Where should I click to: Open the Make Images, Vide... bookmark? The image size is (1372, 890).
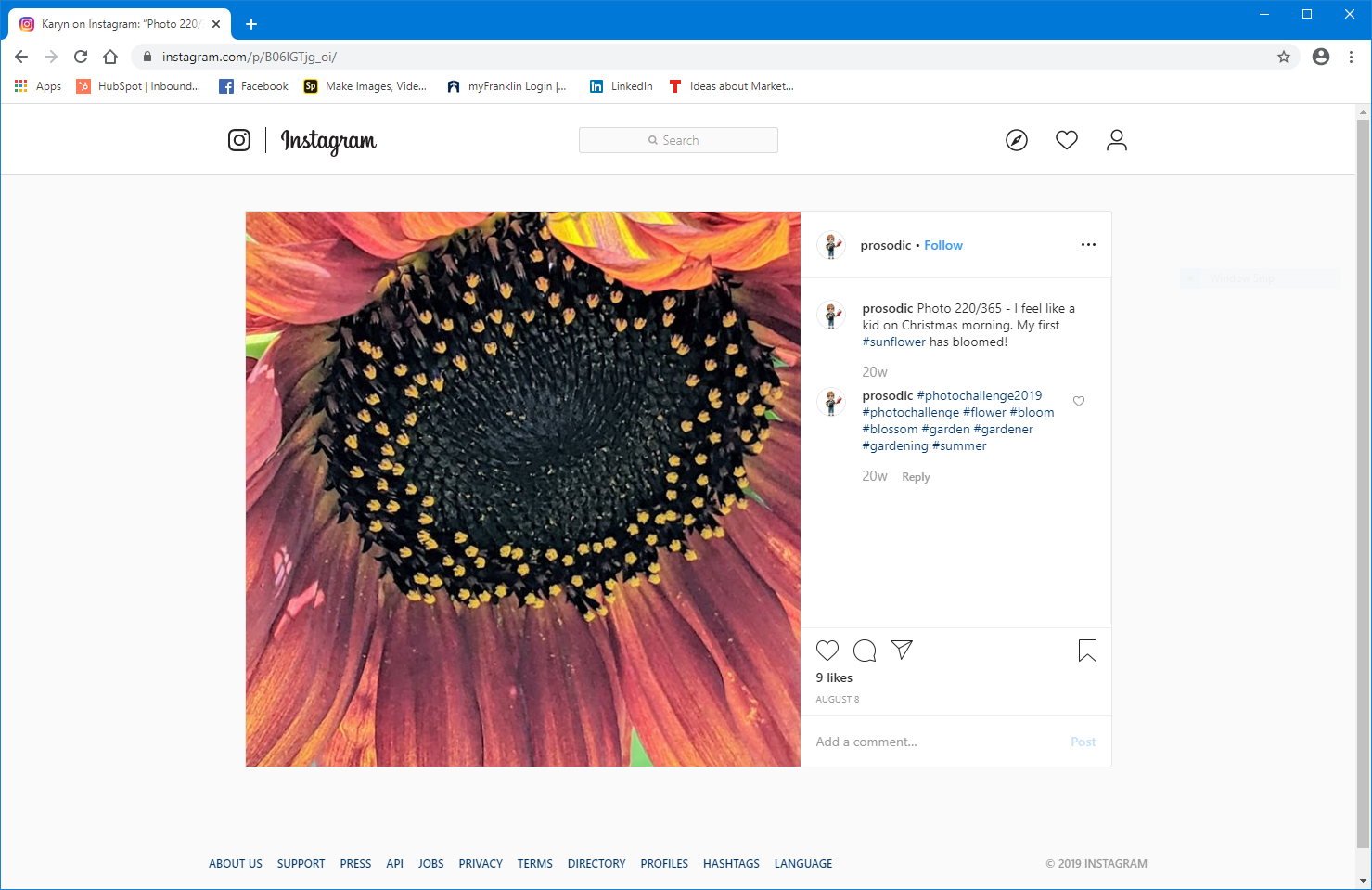(365, 86)
